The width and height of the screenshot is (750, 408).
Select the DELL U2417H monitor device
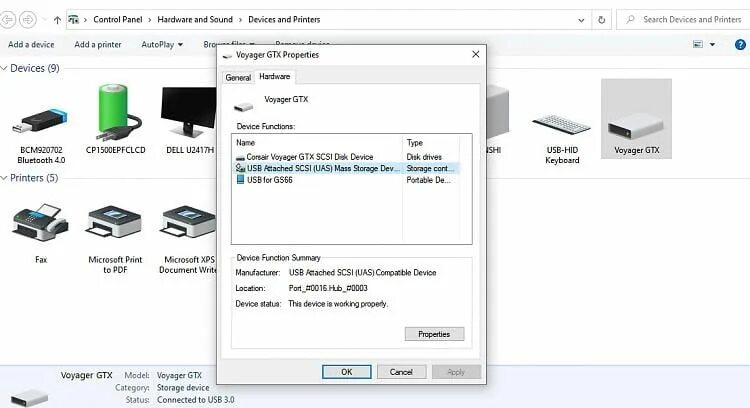188,111
